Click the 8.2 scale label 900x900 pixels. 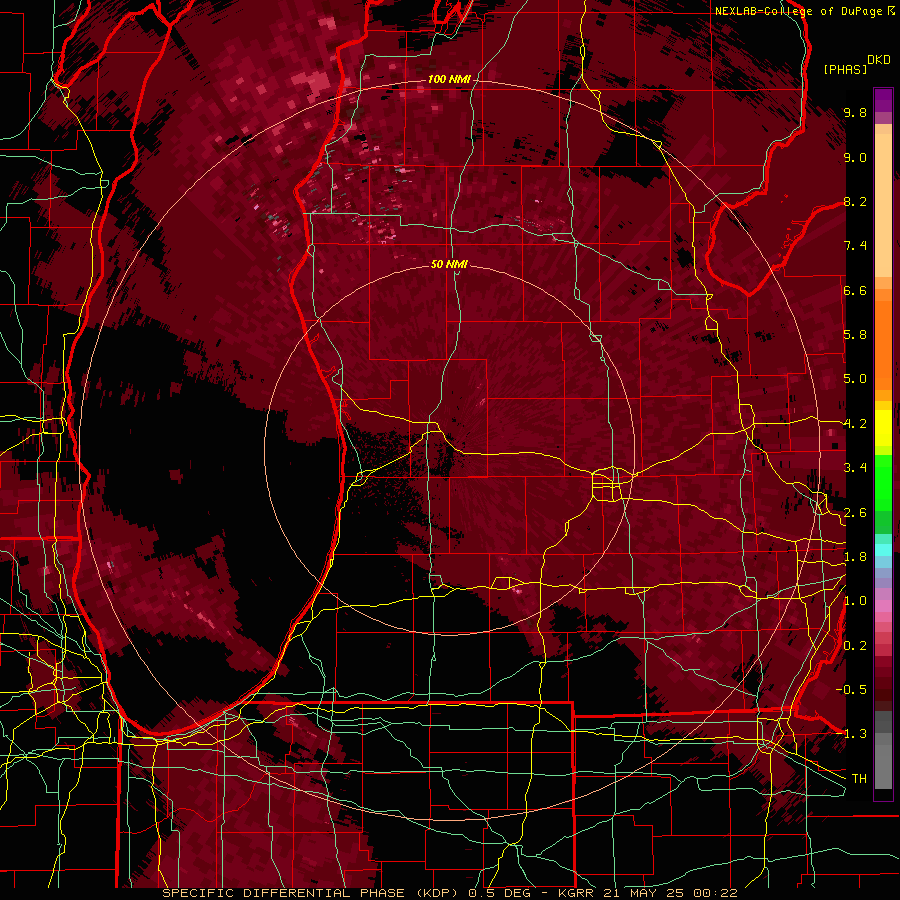point(855,201)
